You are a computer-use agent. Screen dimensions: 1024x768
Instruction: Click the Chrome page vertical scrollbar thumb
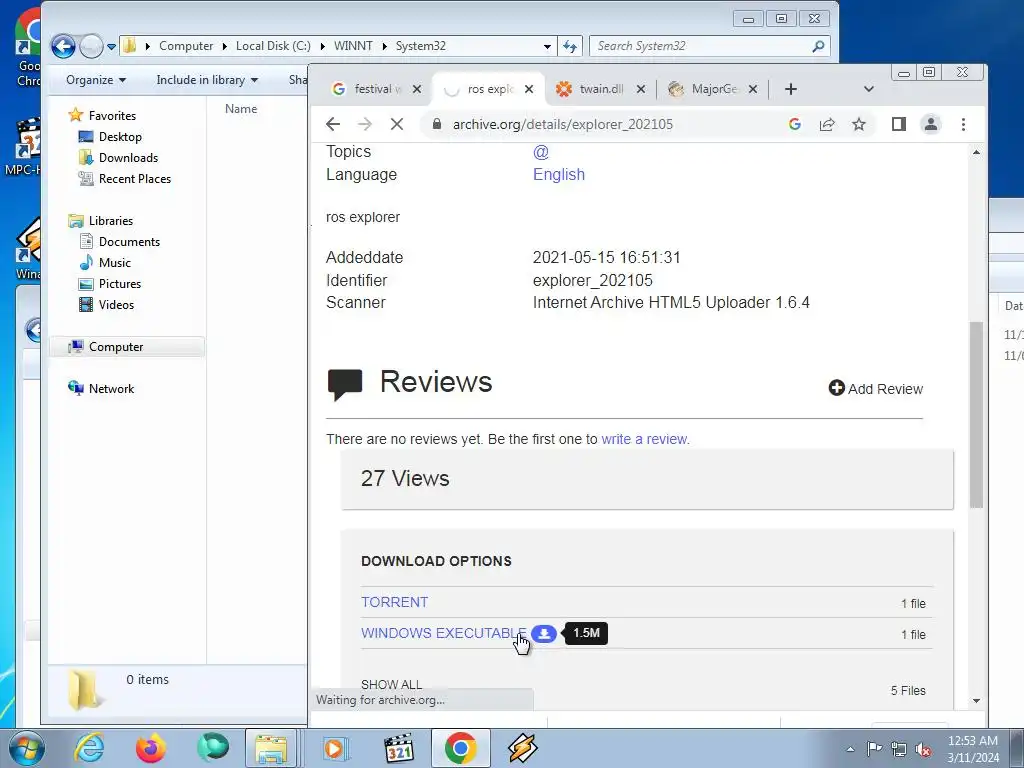point(976,415)
